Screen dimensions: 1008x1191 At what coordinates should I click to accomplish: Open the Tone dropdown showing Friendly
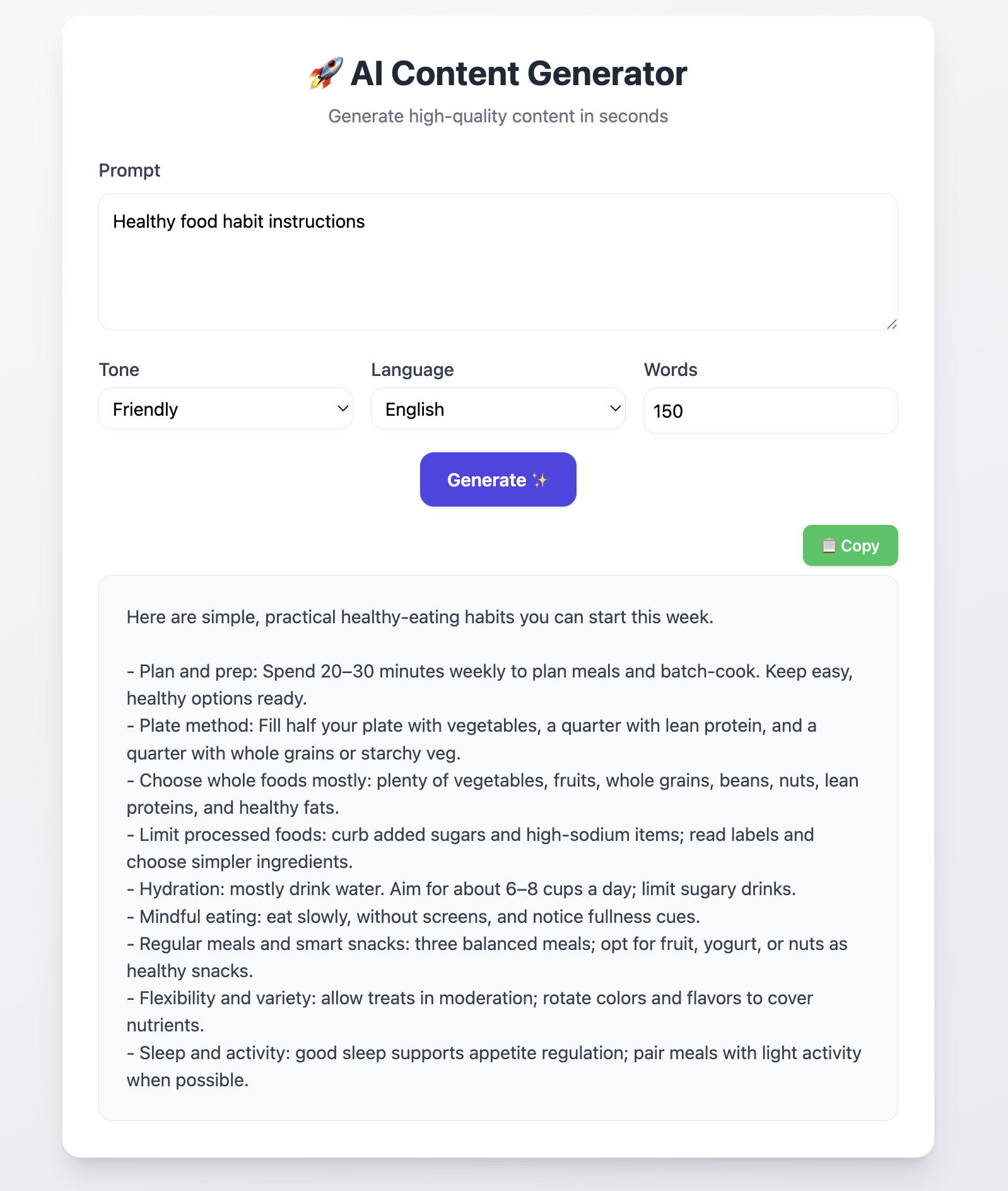coord(225,409)
